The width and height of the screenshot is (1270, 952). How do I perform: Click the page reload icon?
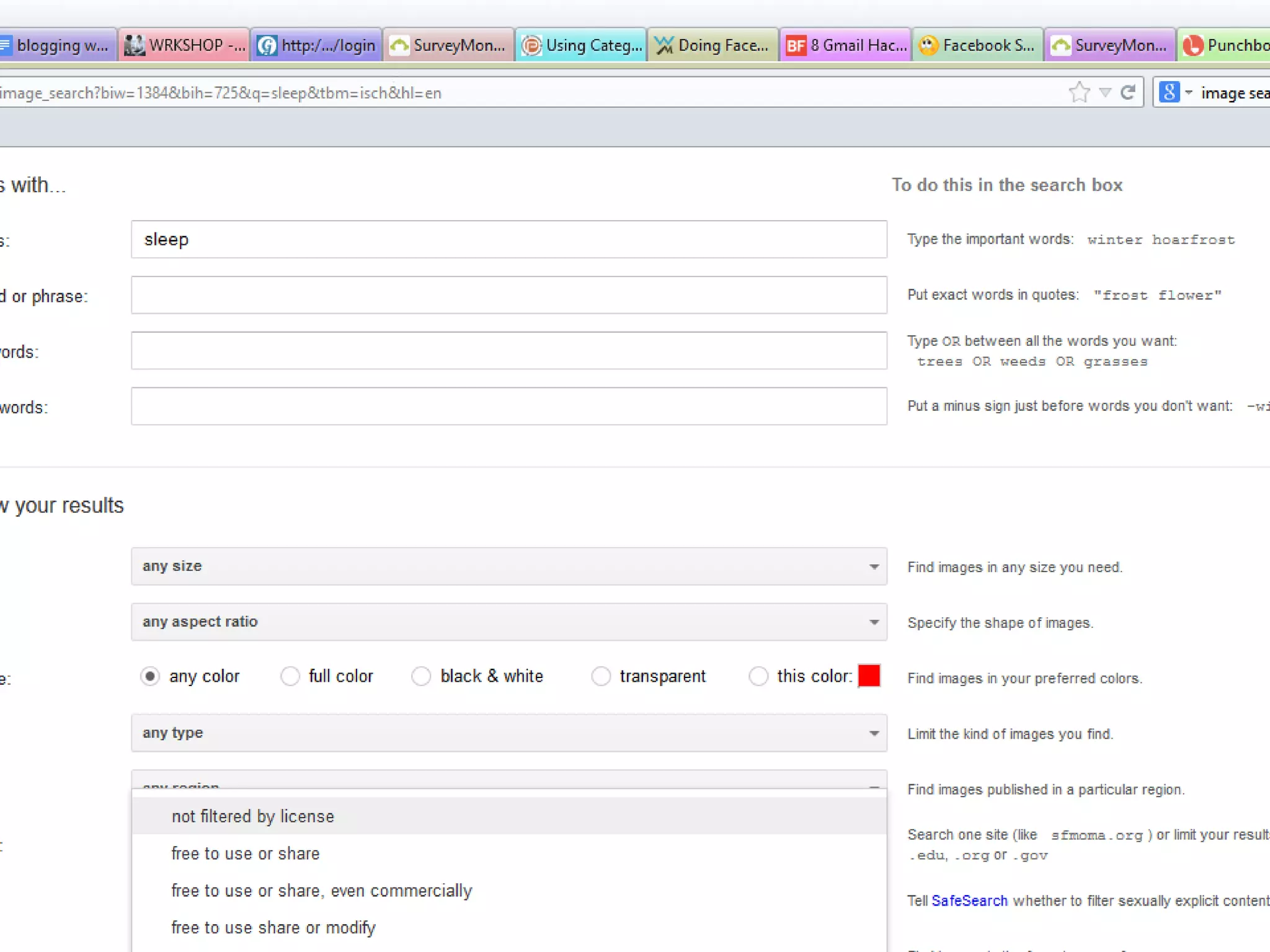click(1128, 92)
